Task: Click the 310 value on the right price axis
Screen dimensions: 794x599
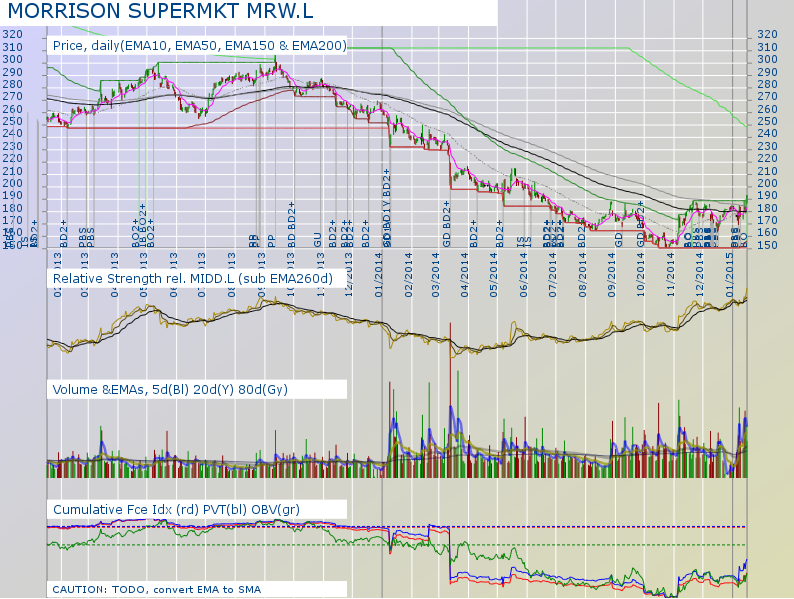Action: coord(767,47)
